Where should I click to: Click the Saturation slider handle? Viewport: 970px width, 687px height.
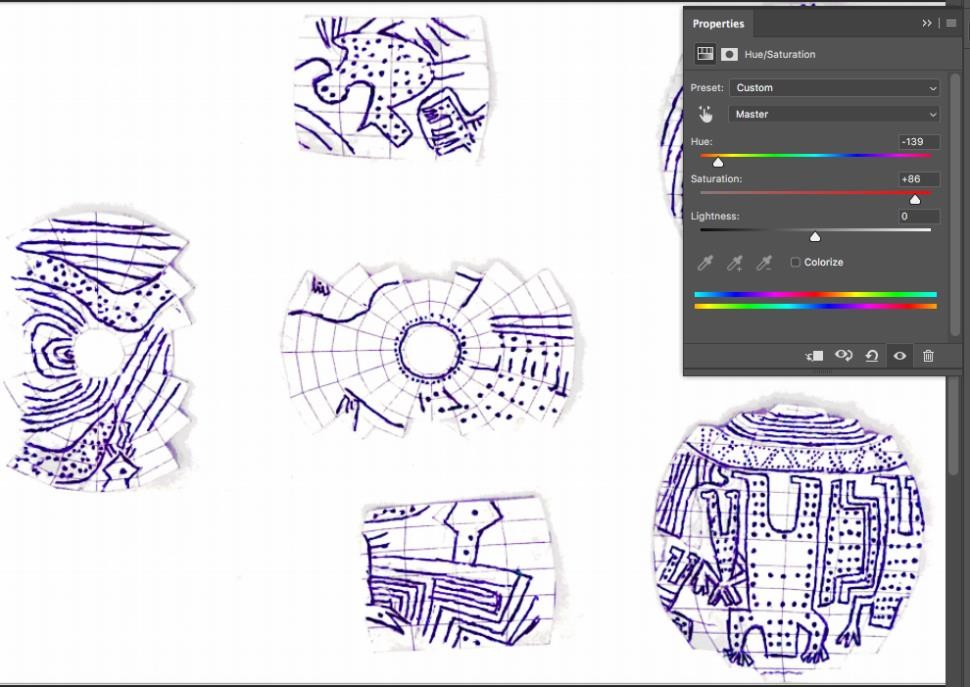tap(915, 200)
